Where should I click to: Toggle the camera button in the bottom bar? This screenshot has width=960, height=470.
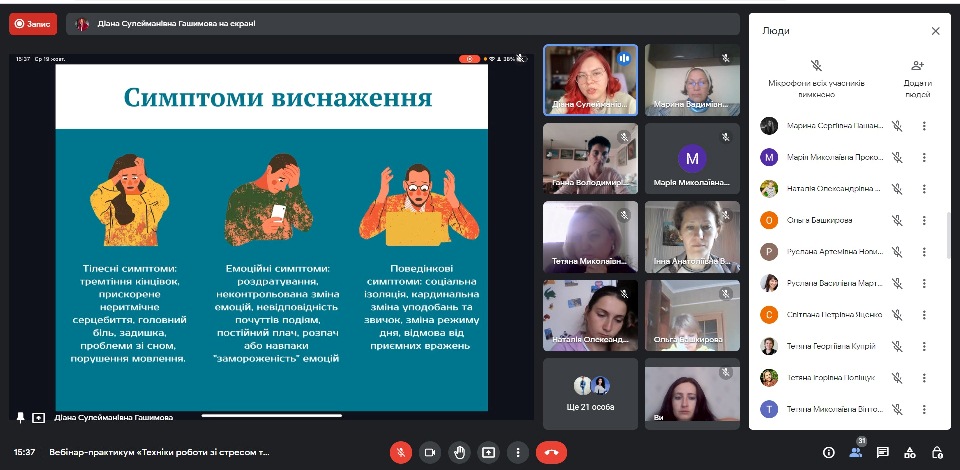pyautogui.click(x=430, y=452)
